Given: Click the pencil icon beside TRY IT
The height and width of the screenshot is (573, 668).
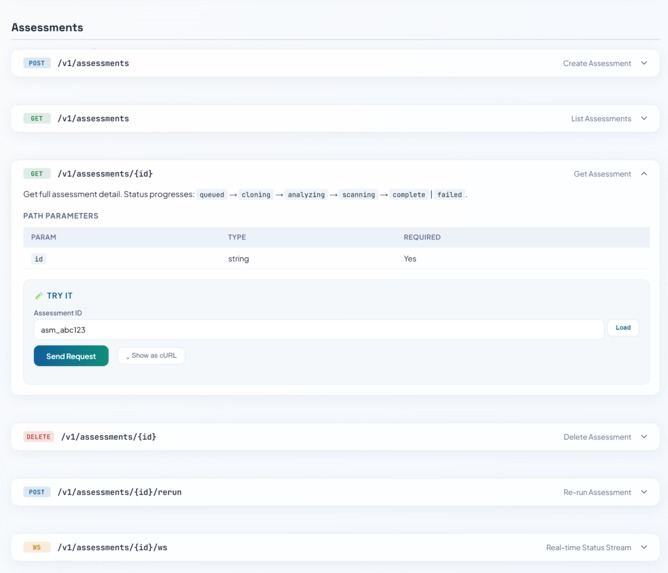Looking at the screenshot, I should pos(39,296).
